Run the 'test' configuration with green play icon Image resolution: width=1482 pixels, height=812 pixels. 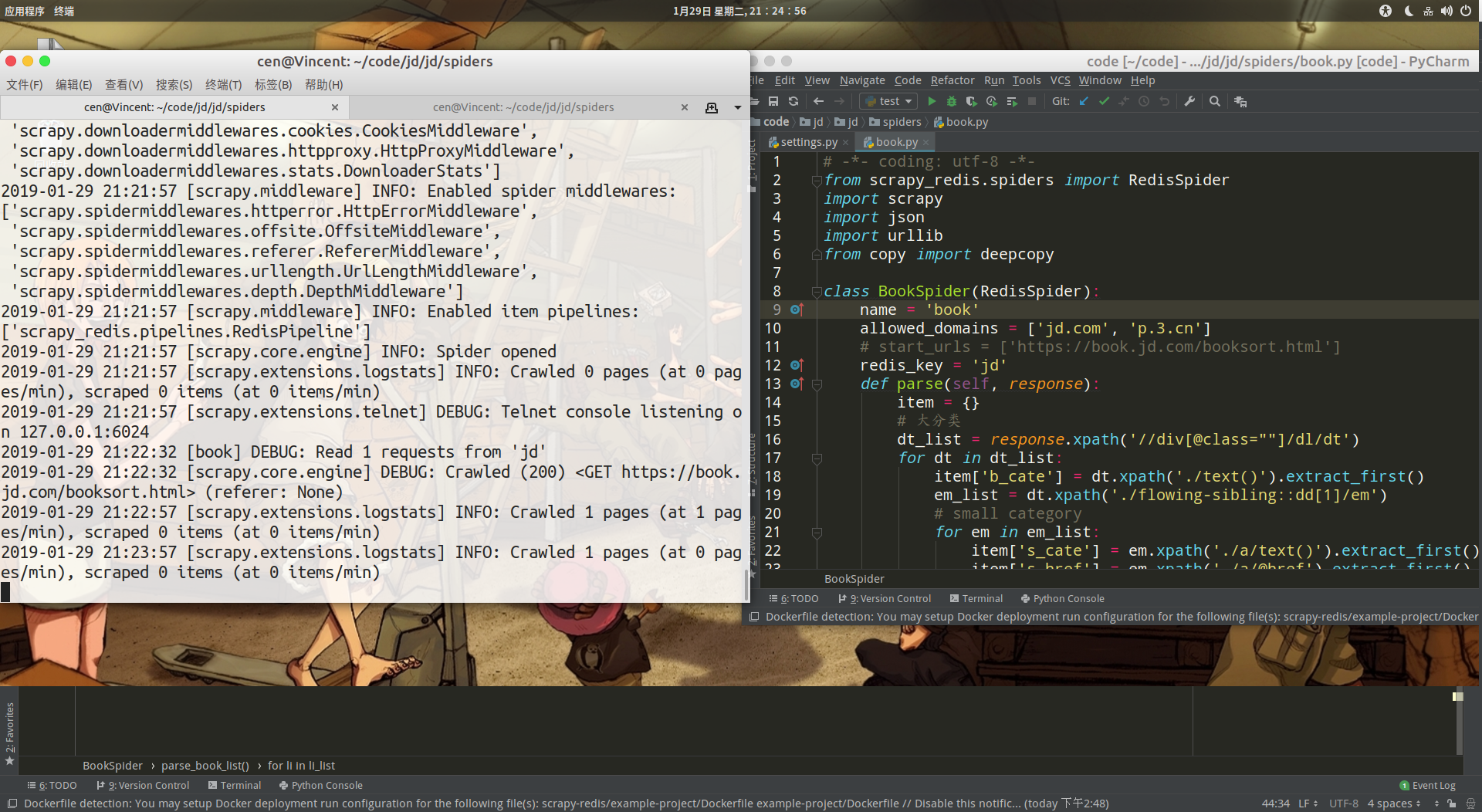tap(932, 101)
